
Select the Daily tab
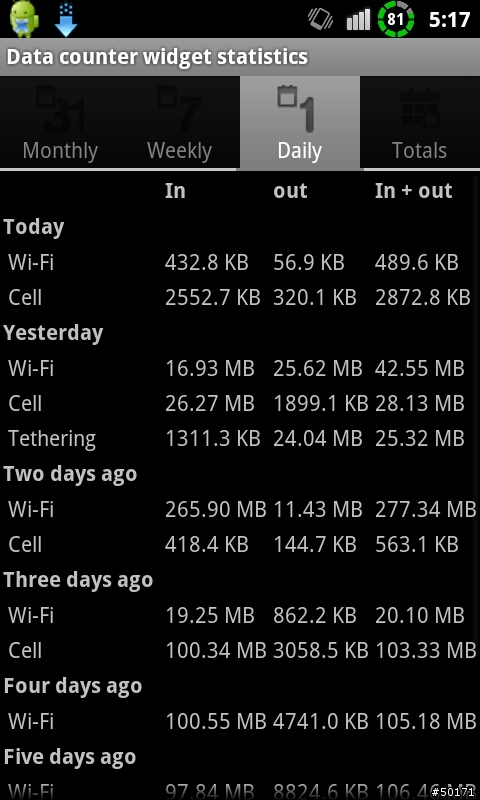[x=300, y=123]
